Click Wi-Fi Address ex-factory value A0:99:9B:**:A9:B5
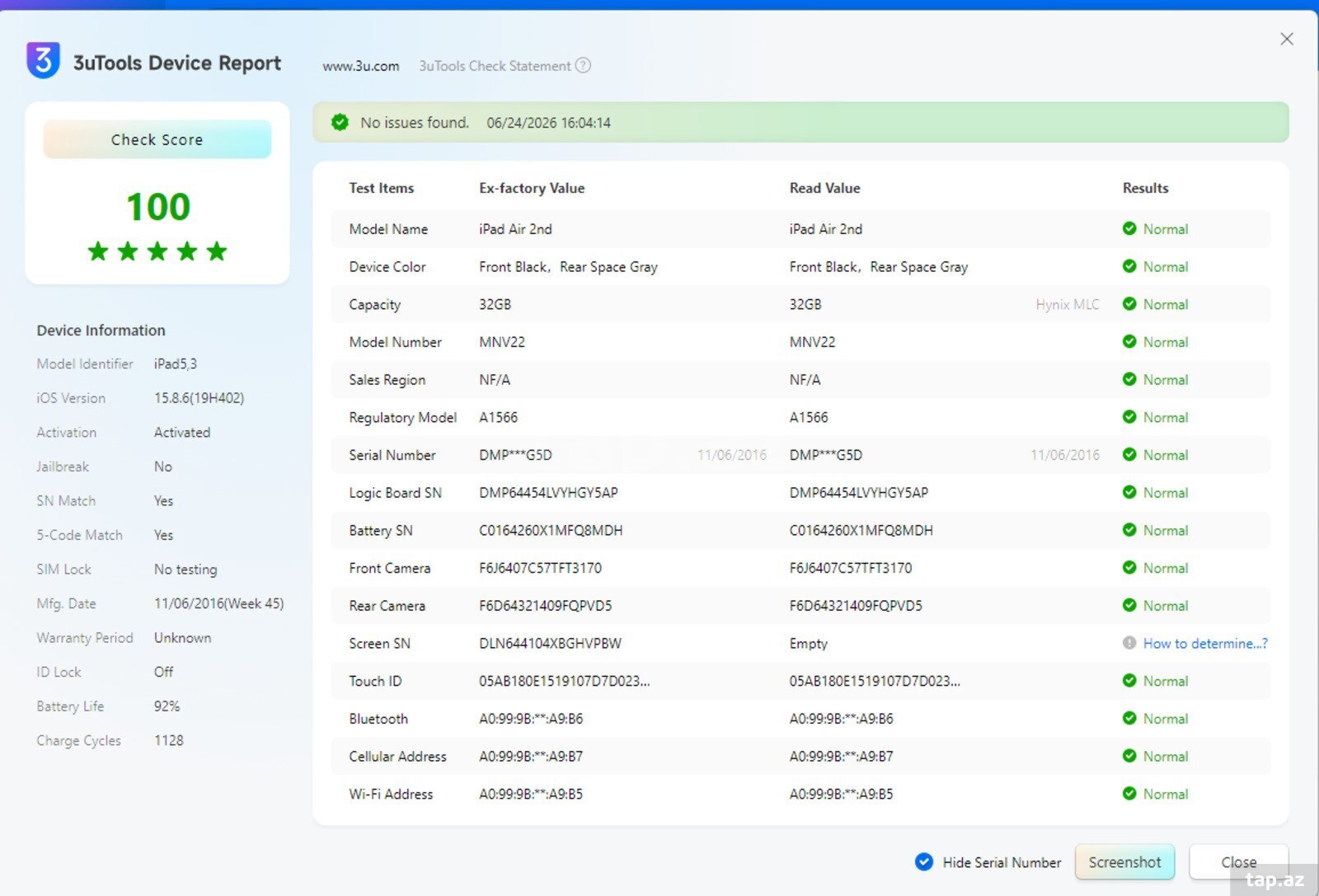1319x896 pixels. pyautogui.click(x=531, y=795)
